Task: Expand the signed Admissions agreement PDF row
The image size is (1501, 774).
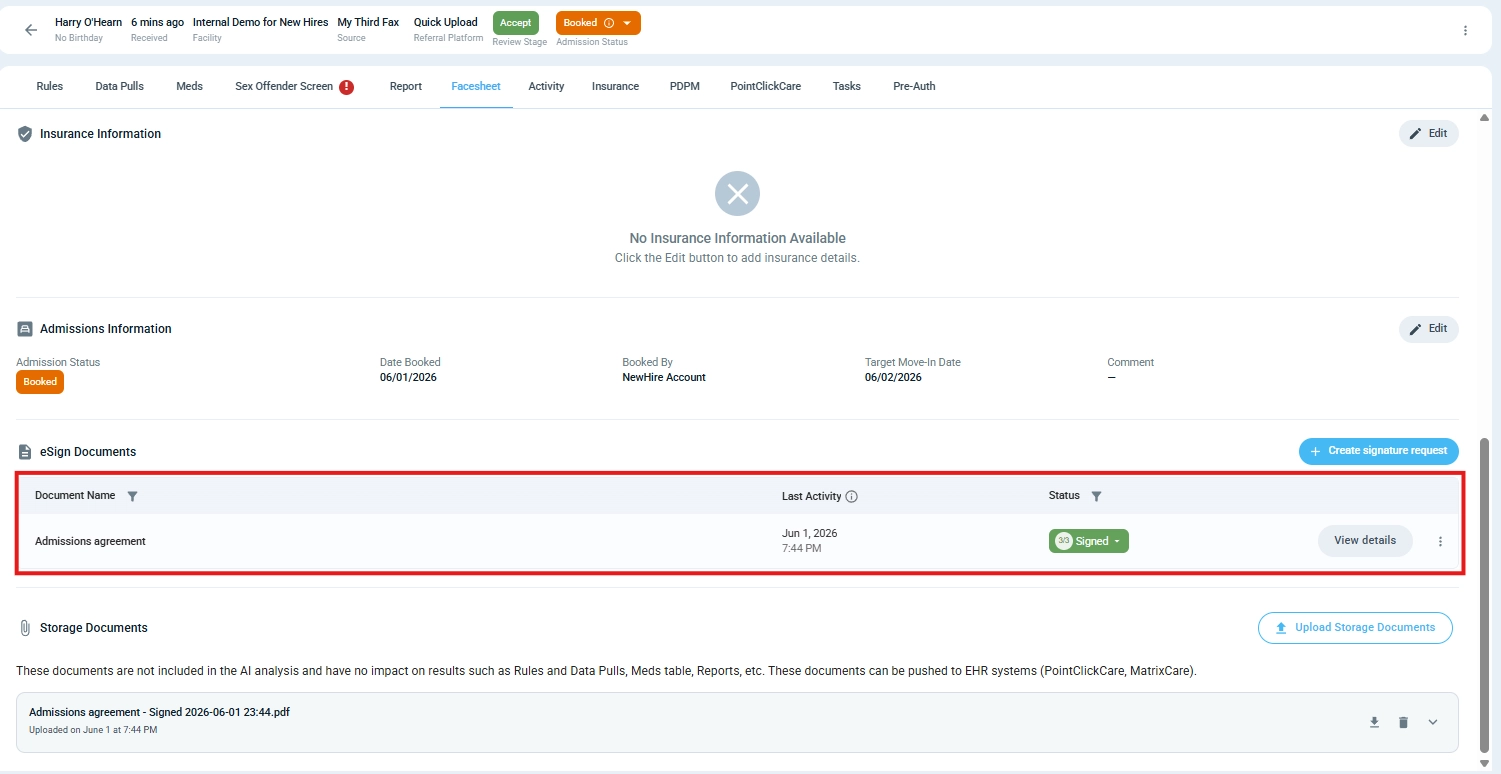Action: pos(1433,722)
